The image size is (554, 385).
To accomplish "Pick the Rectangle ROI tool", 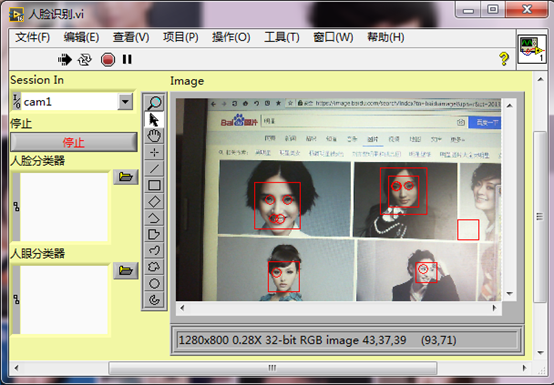I will [154, 185].
